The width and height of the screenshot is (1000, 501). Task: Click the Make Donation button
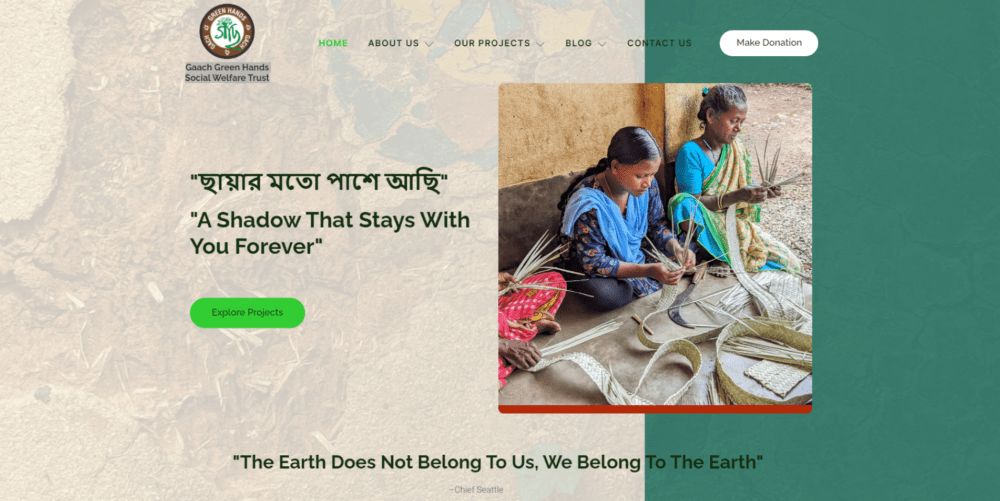click(x=768, y=43)
